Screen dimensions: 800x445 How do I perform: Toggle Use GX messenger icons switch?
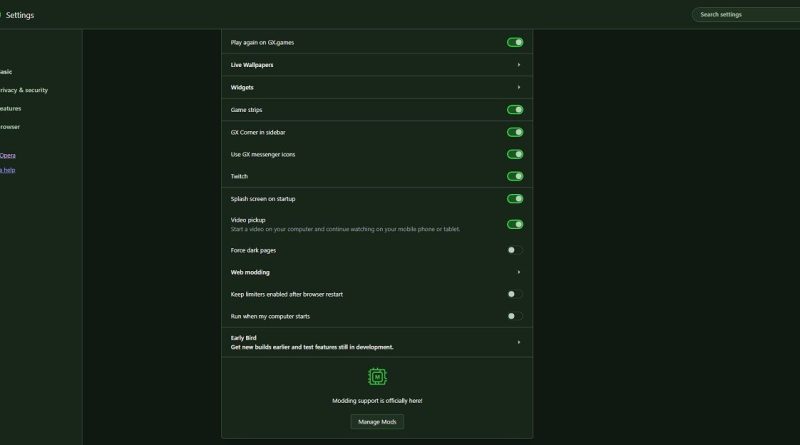tap(515, 154)
